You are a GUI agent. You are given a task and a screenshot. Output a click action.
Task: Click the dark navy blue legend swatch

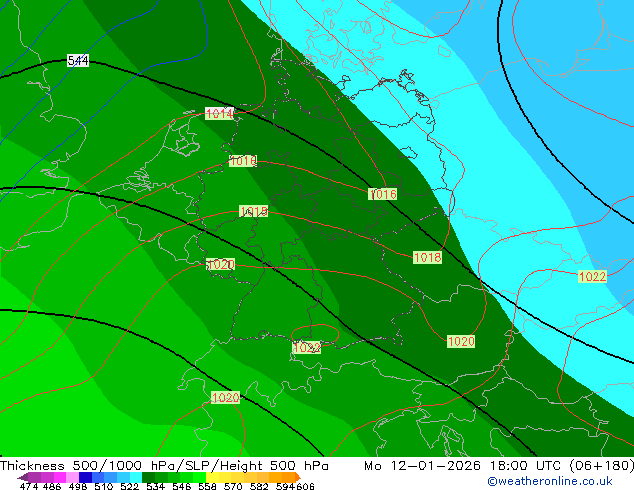[85, 477]
